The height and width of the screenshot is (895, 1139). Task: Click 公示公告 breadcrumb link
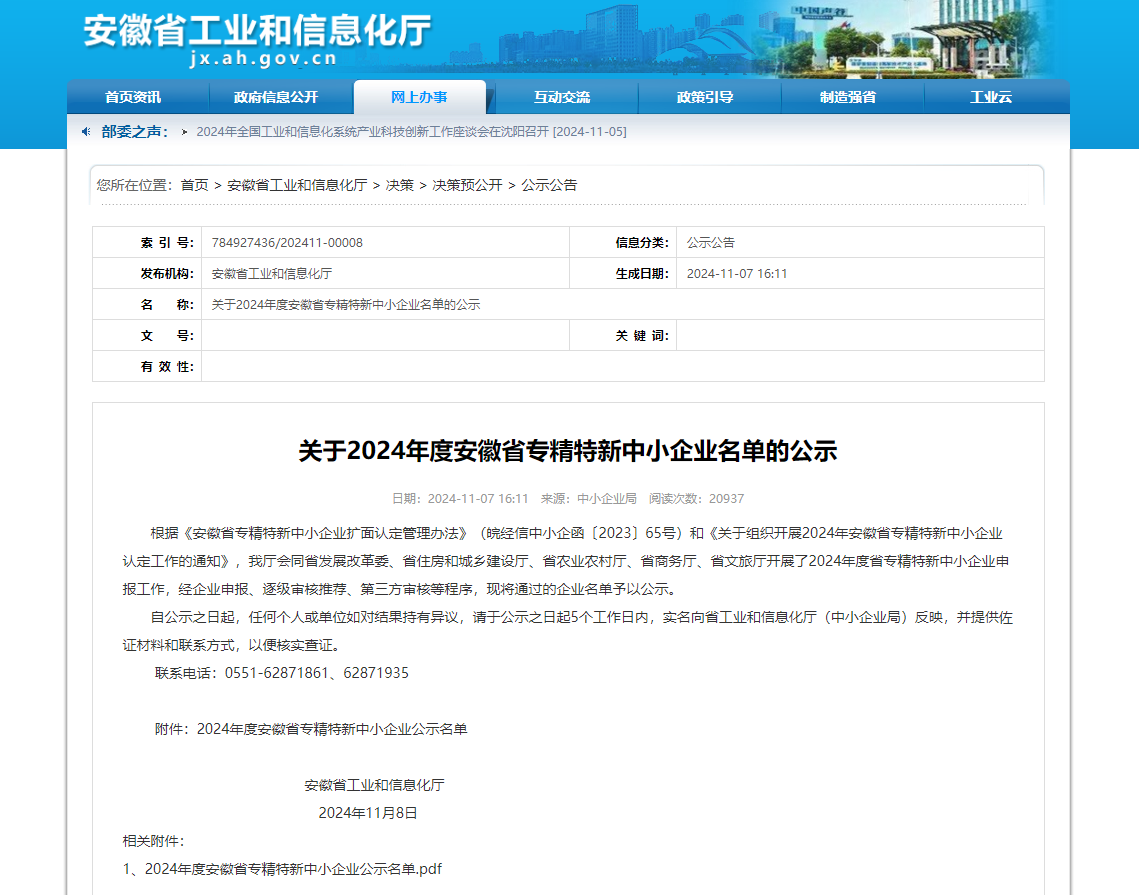(x=549, y=185)
